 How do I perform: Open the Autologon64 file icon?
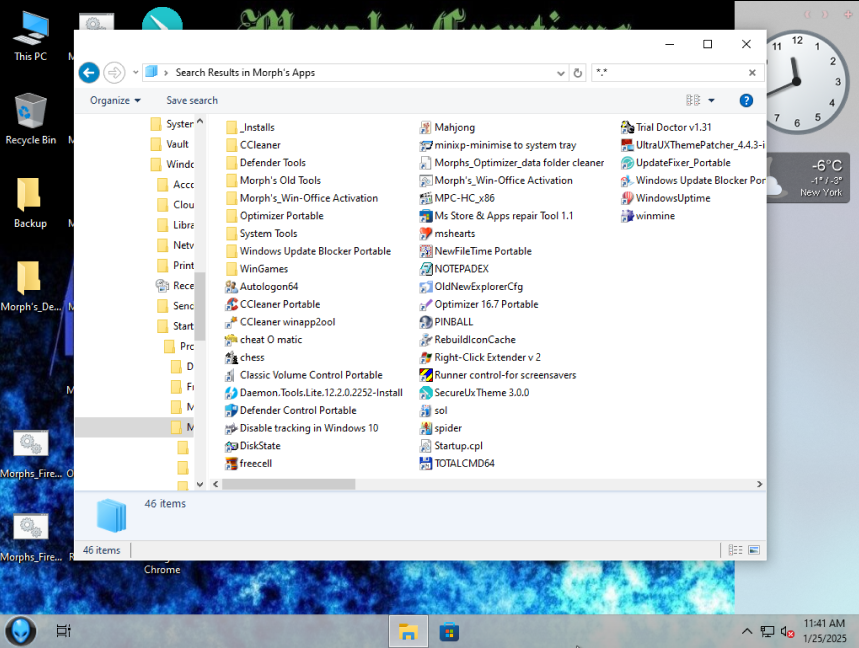coord(231,286)
